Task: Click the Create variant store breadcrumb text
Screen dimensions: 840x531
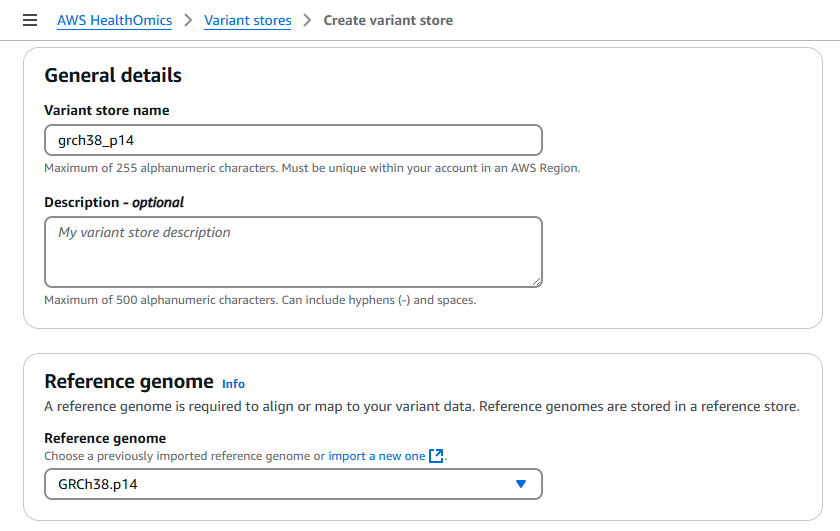Action: coord(388,20)
